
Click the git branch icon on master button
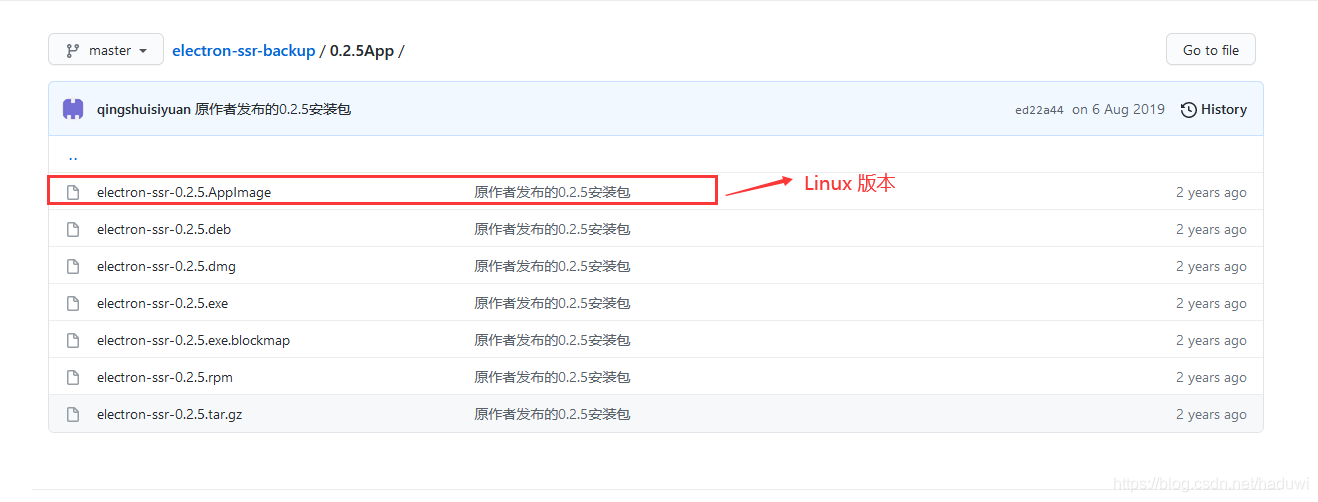(x=73, y=50)
